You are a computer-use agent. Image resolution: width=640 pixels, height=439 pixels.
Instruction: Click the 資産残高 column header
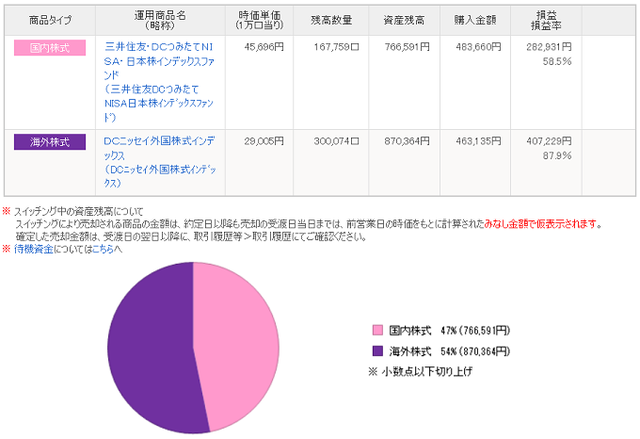coord(404,20)
